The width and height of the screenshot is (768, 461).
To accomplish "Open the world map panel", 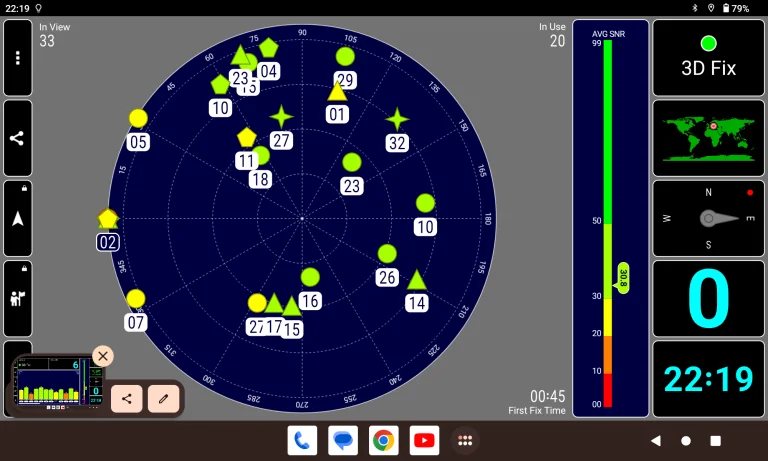I will pyautogui.click(x=708, y=137).
